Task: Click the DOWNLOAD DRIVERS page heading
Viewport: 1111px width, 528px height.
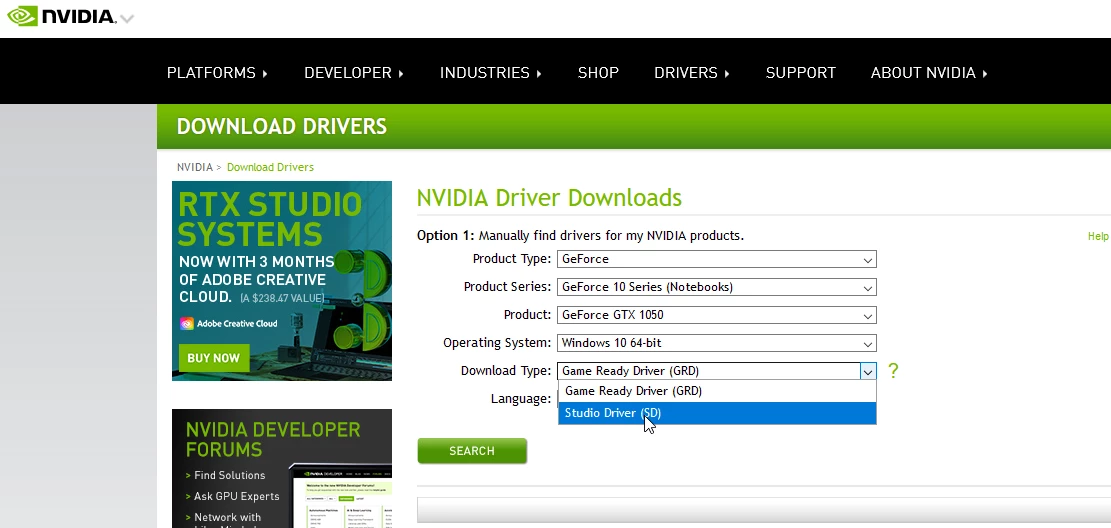Action: [281, 126]
